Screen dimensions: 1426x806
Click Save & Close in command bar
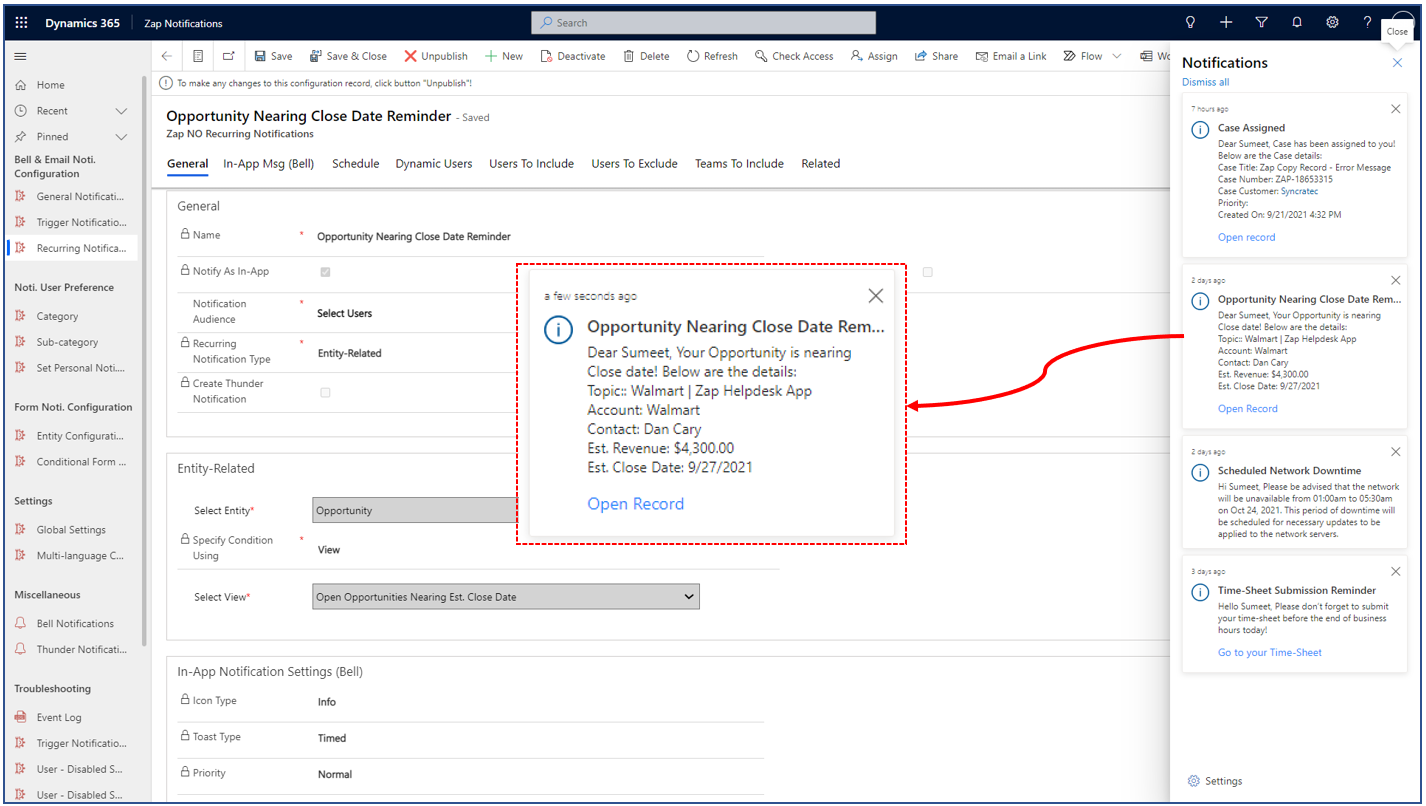[x=348, y=56]
